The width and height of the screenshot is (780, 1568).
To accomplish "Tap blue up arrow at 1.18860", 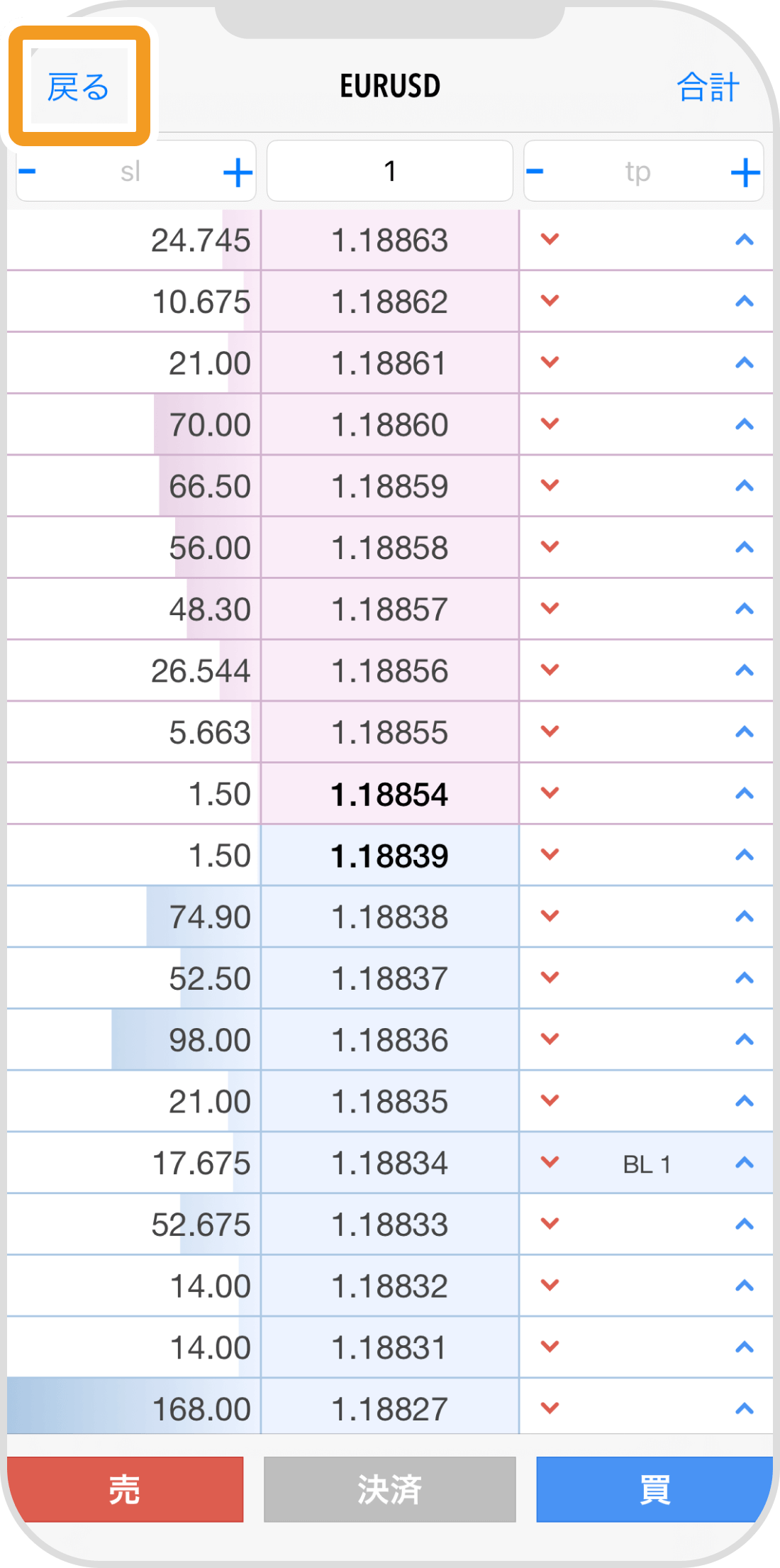I will click(744, 424).
